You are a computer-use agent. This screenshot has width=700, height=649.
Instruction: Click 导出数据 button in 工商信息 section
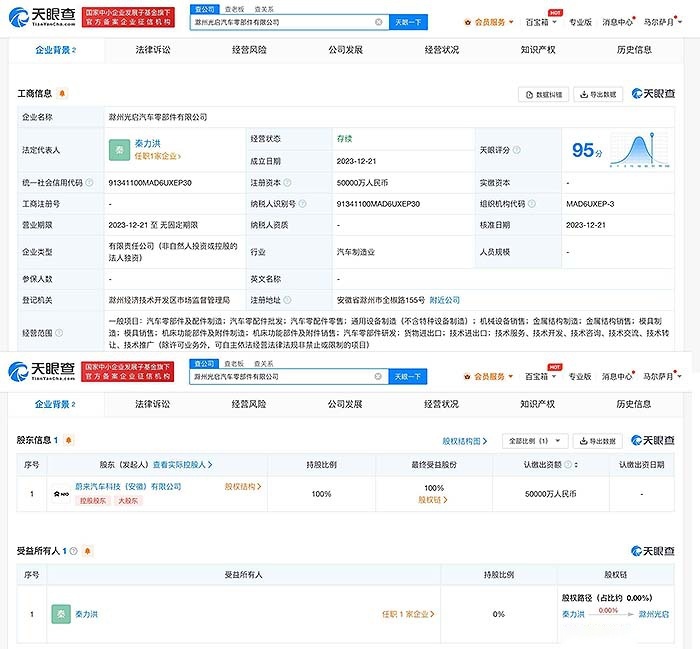click(x=598, y=95)
